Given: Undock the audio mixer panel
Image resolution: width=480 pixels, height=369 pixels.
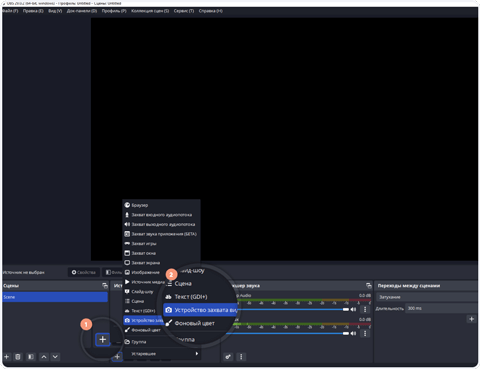Looking at the screenshot, I should point(368,286).
